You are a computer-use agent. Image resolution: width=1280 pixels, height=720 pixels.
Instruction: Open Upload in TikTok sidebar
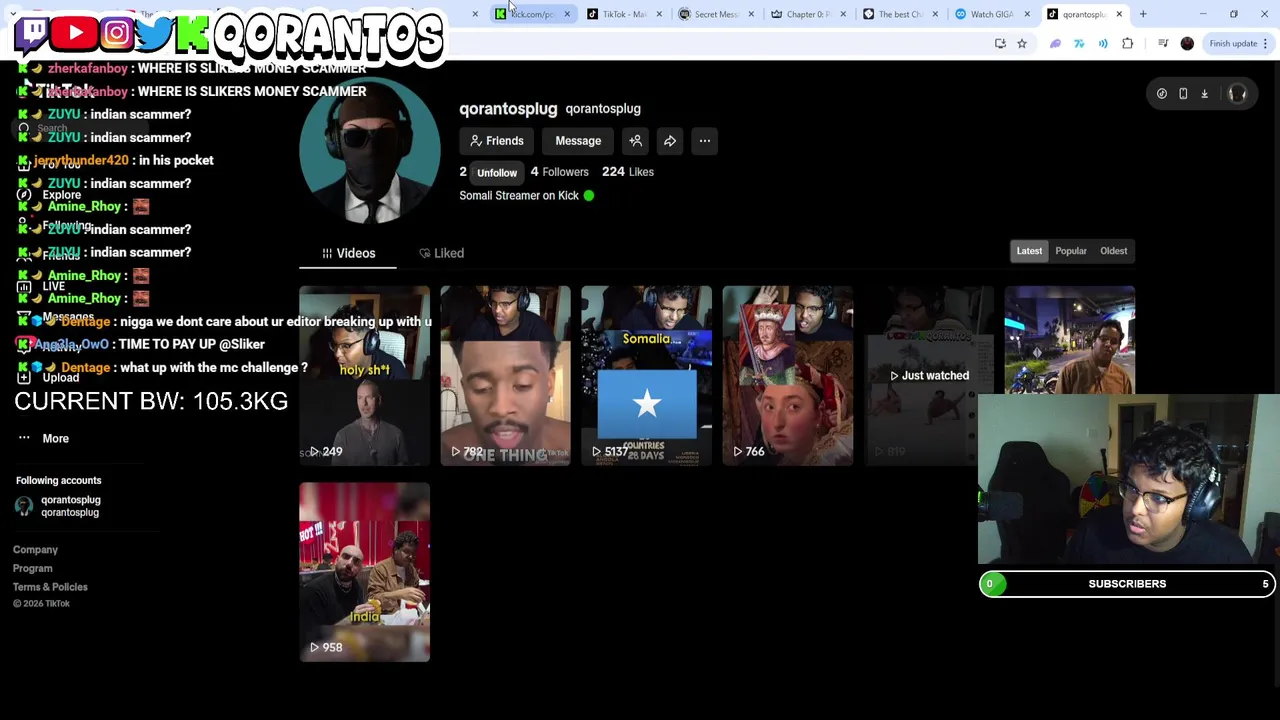[50, 378]
